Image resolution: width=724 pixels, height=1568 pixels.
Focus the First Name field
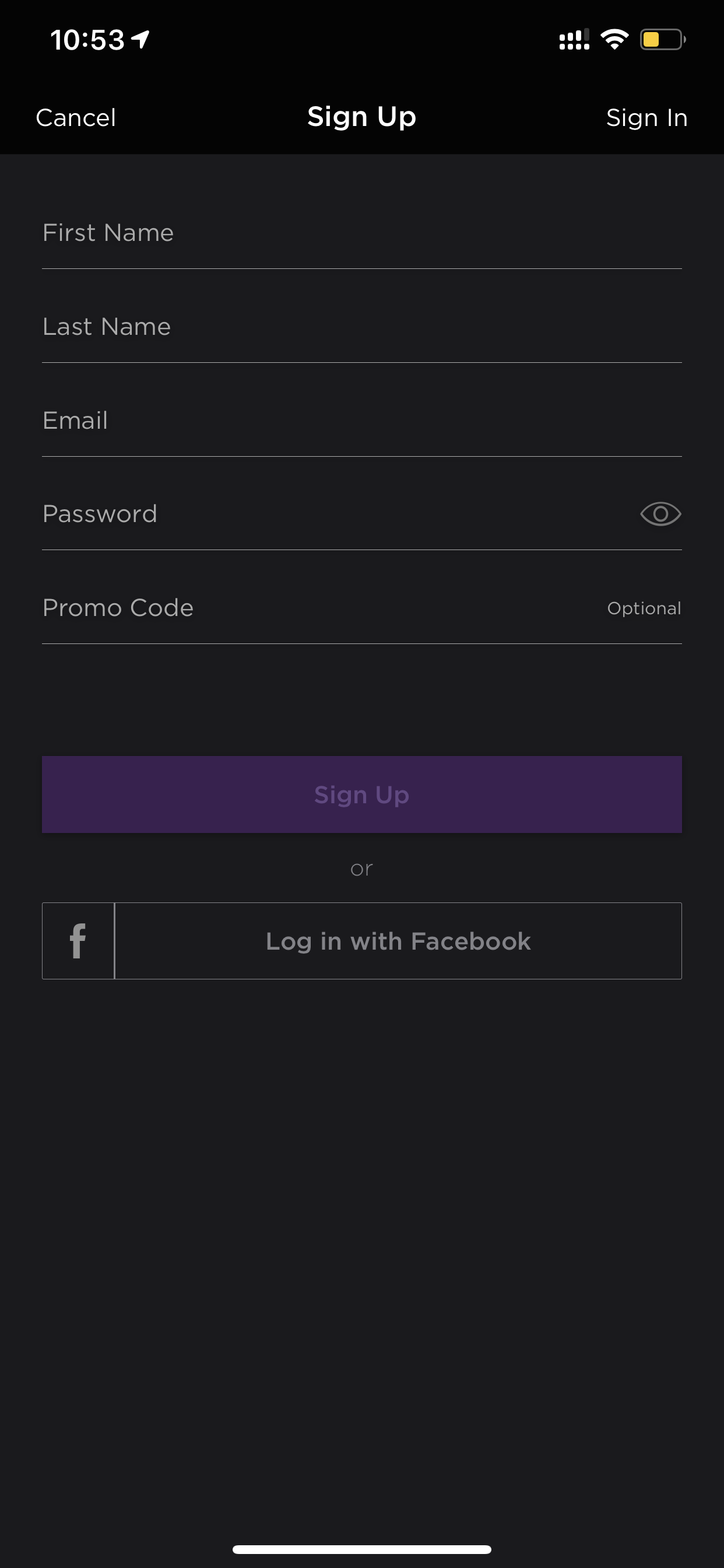(x=362, y=233)
